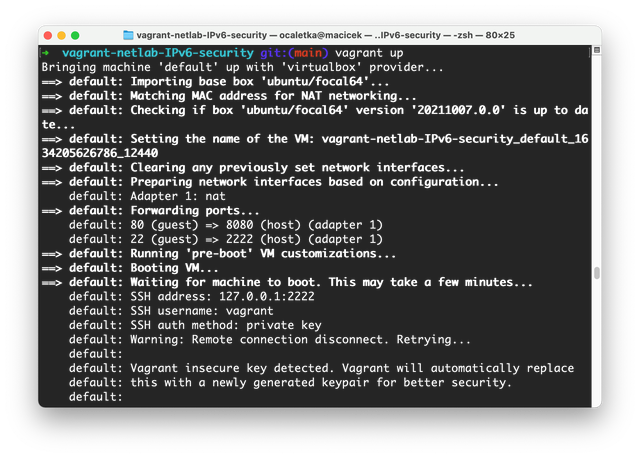
Task: Click 'Preparing network interfaces based on configuration' line
Action: pos(270,182)
